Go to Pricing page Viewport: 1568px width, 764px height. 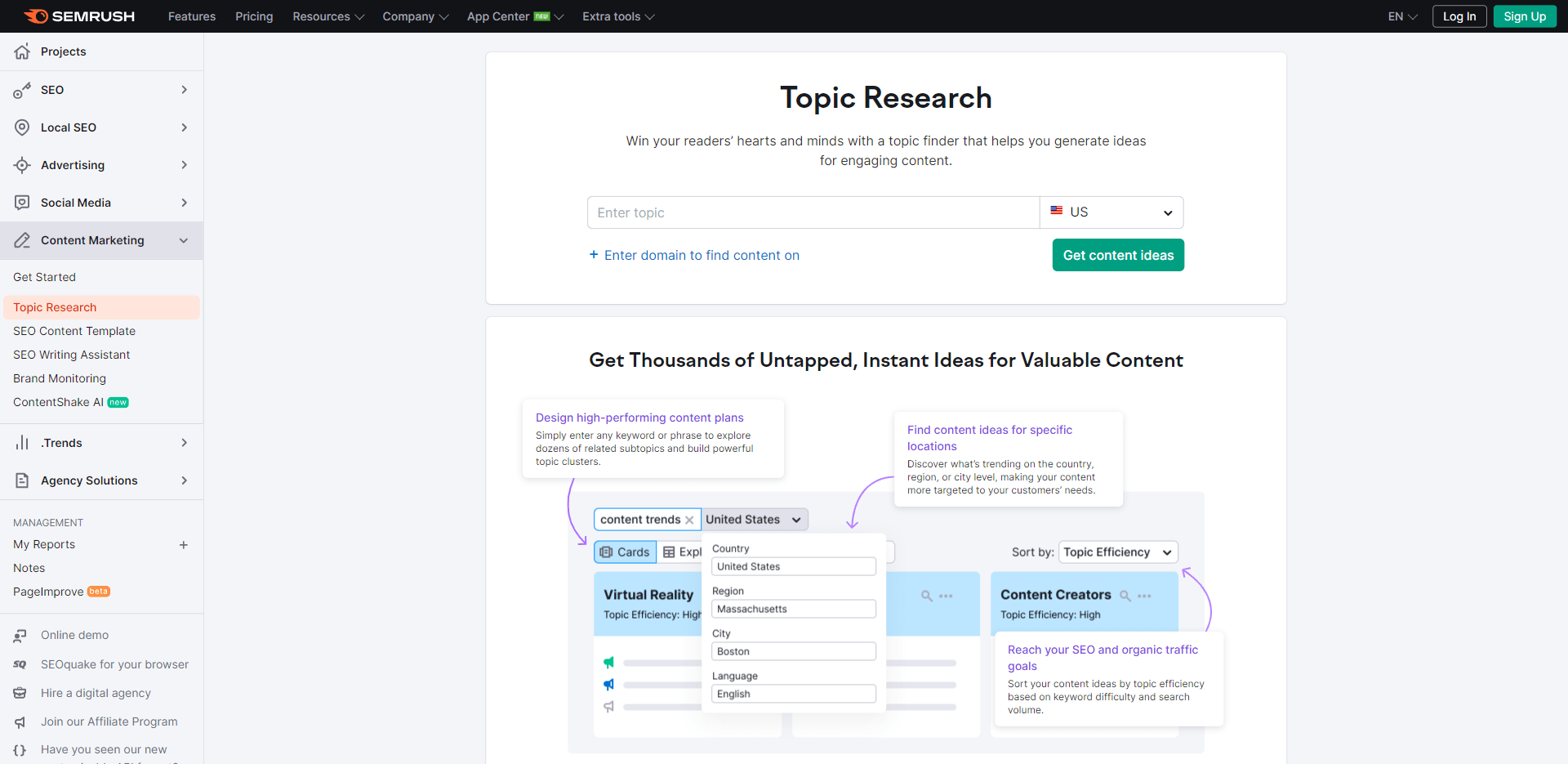point(254,16)
